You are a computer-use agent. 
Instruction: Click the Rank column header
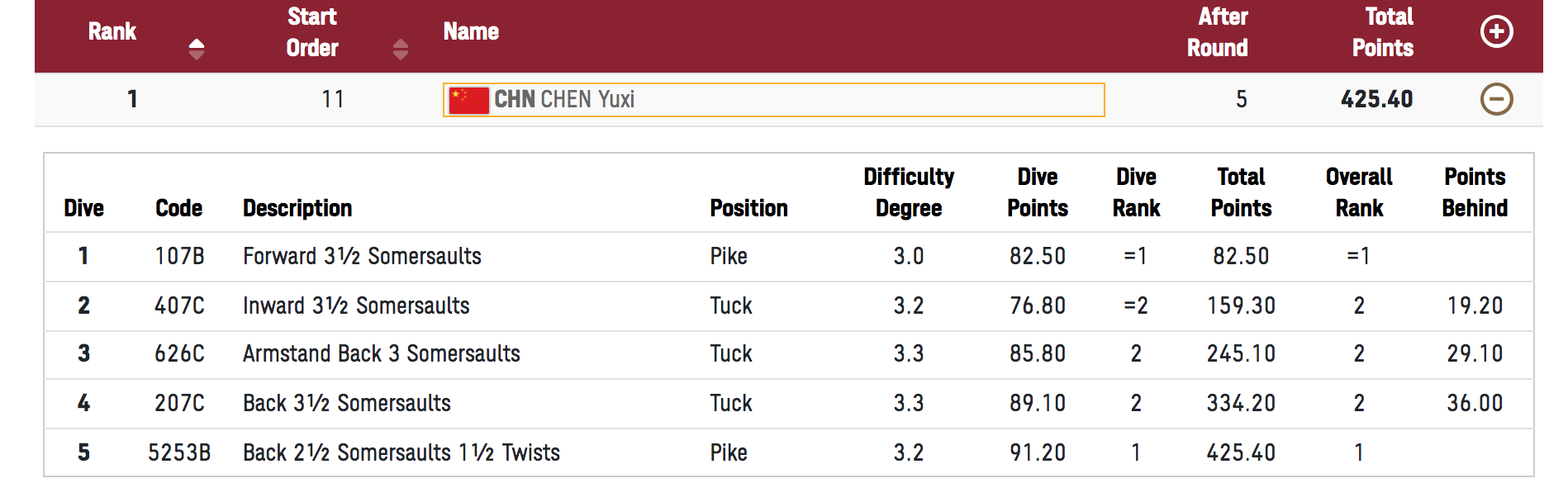112,32
